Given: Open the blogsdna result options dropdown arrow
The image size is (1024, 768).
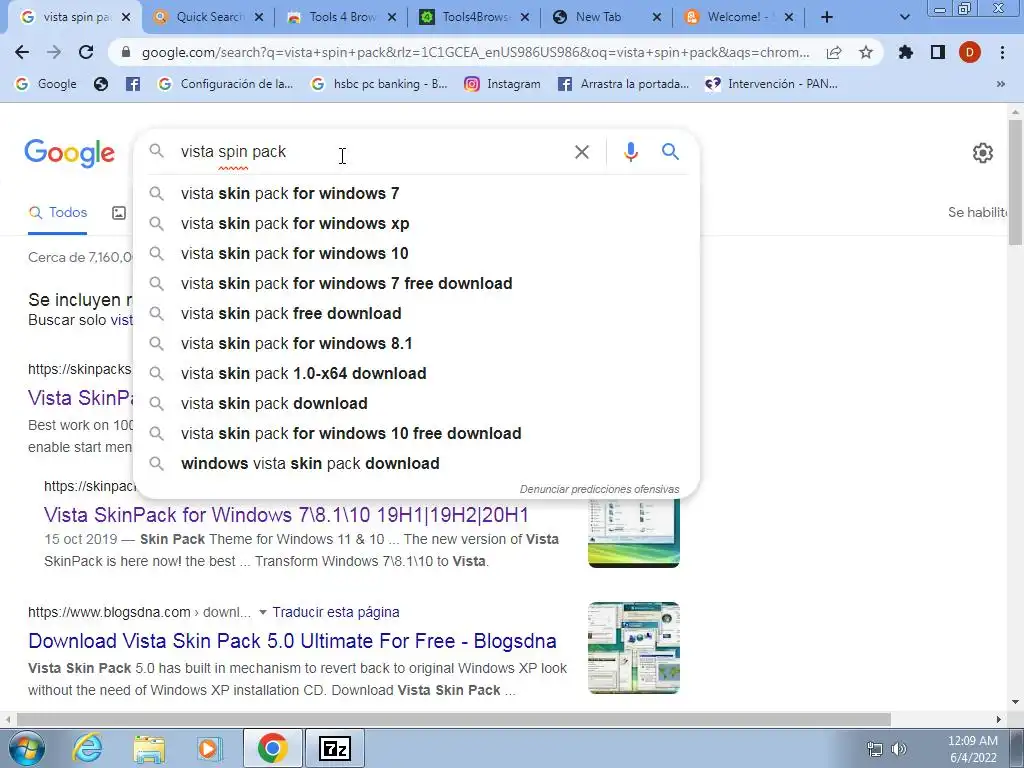Looking at the screenshot, I should 263,612.
